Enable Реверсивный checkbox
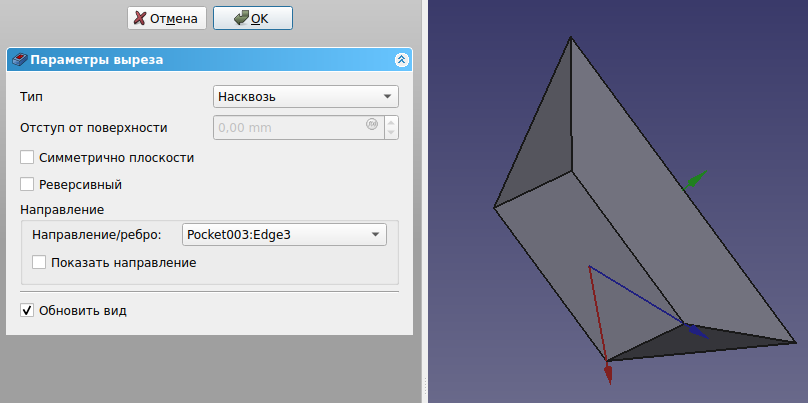Image resolution: width=808 pixels, height=403 pixels. [x=27, y=184]
